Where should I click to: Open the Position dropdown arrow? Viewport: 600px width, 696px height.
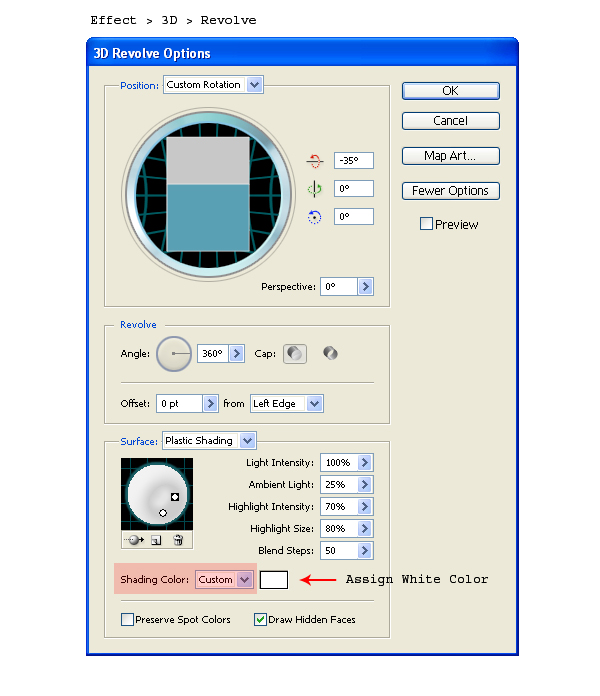tap(254, 85)
